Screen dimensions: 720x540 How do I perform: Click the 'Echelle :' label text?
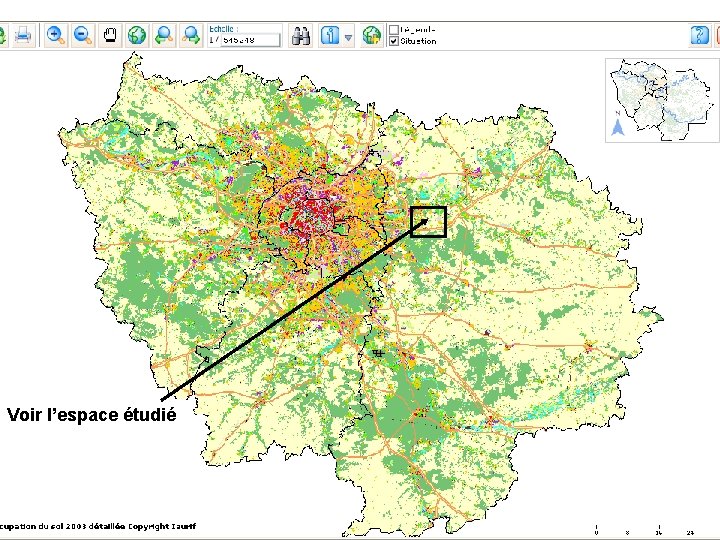(x=223, y=29)
